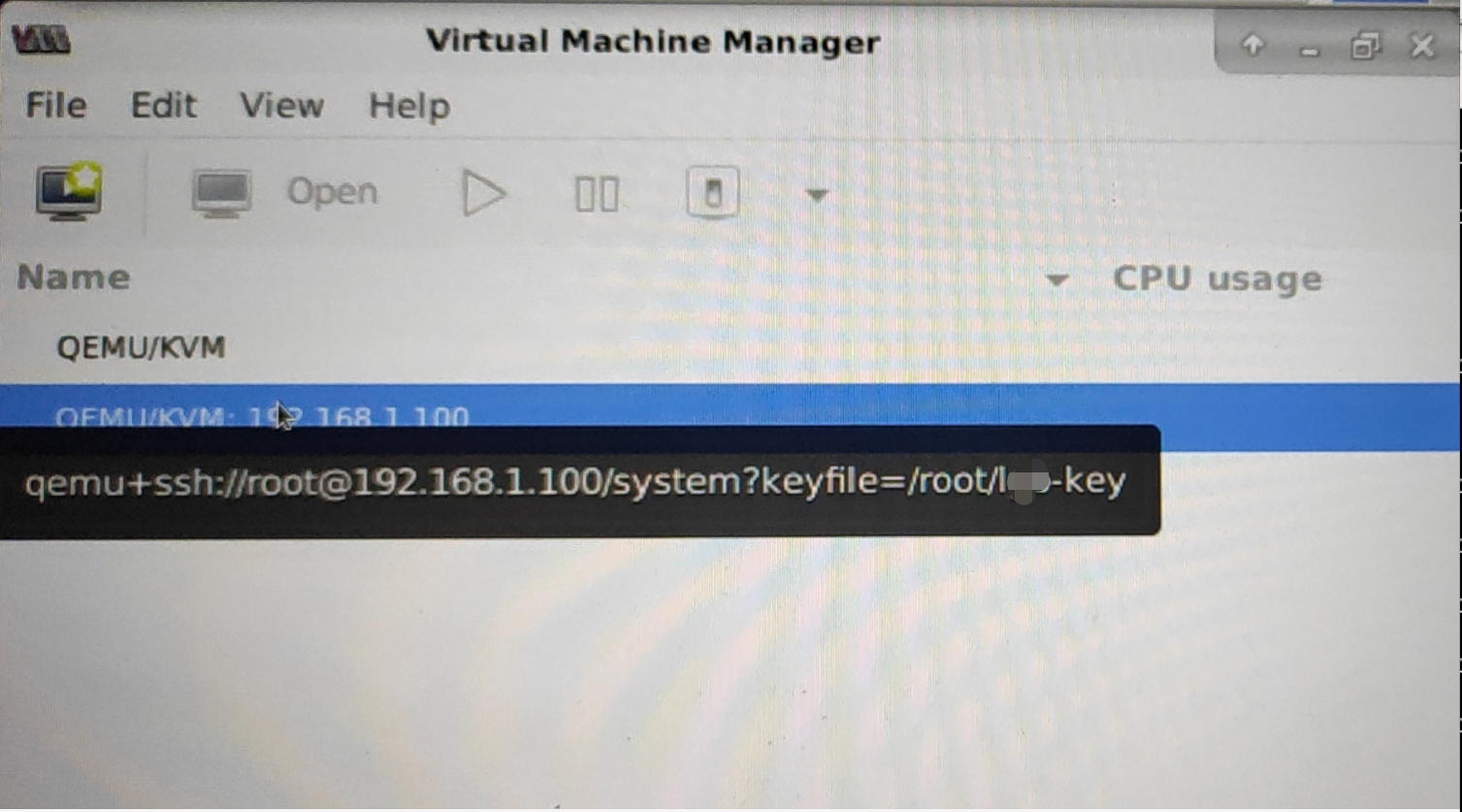Click the CPU usage column header
This screenshot has width=1462, height=812.
tap(1217, 278)
